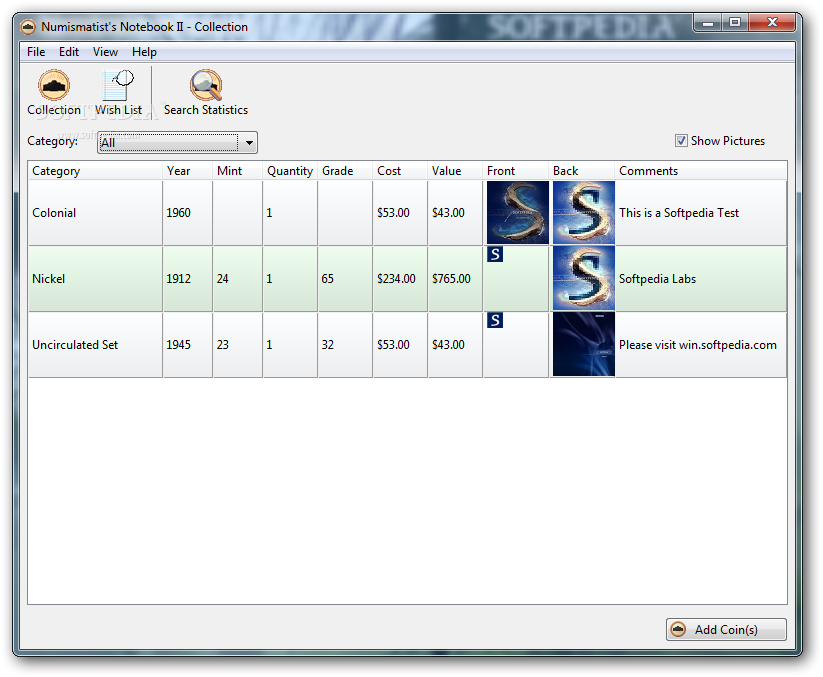Viewport: 823px width, 677px height.
Task: Click mint value 23 cell
Action: tap(237, 345)
